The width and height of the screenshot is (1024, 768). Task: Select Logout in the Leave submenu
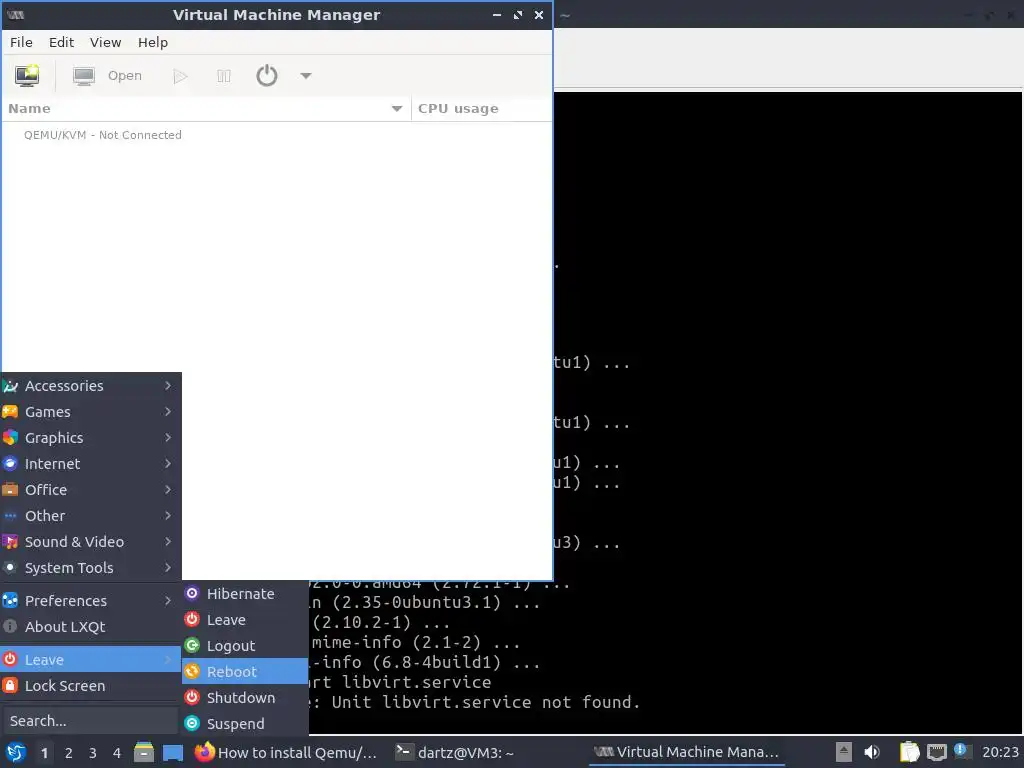pyautogui.click(x=245, y=646)
